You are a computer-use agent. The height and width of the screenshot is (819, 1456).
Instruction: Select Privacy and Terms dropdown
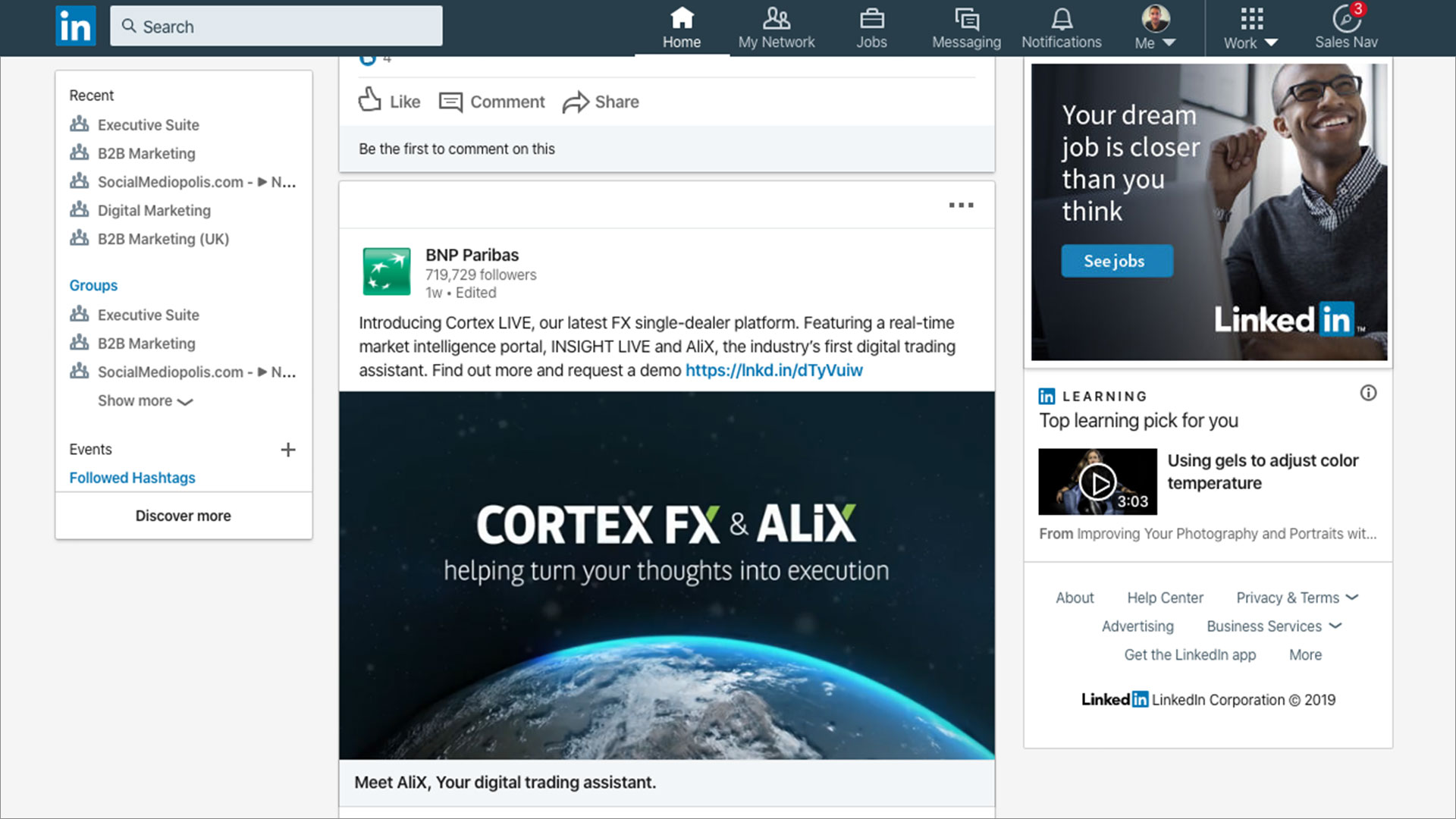coord(1298,597)
